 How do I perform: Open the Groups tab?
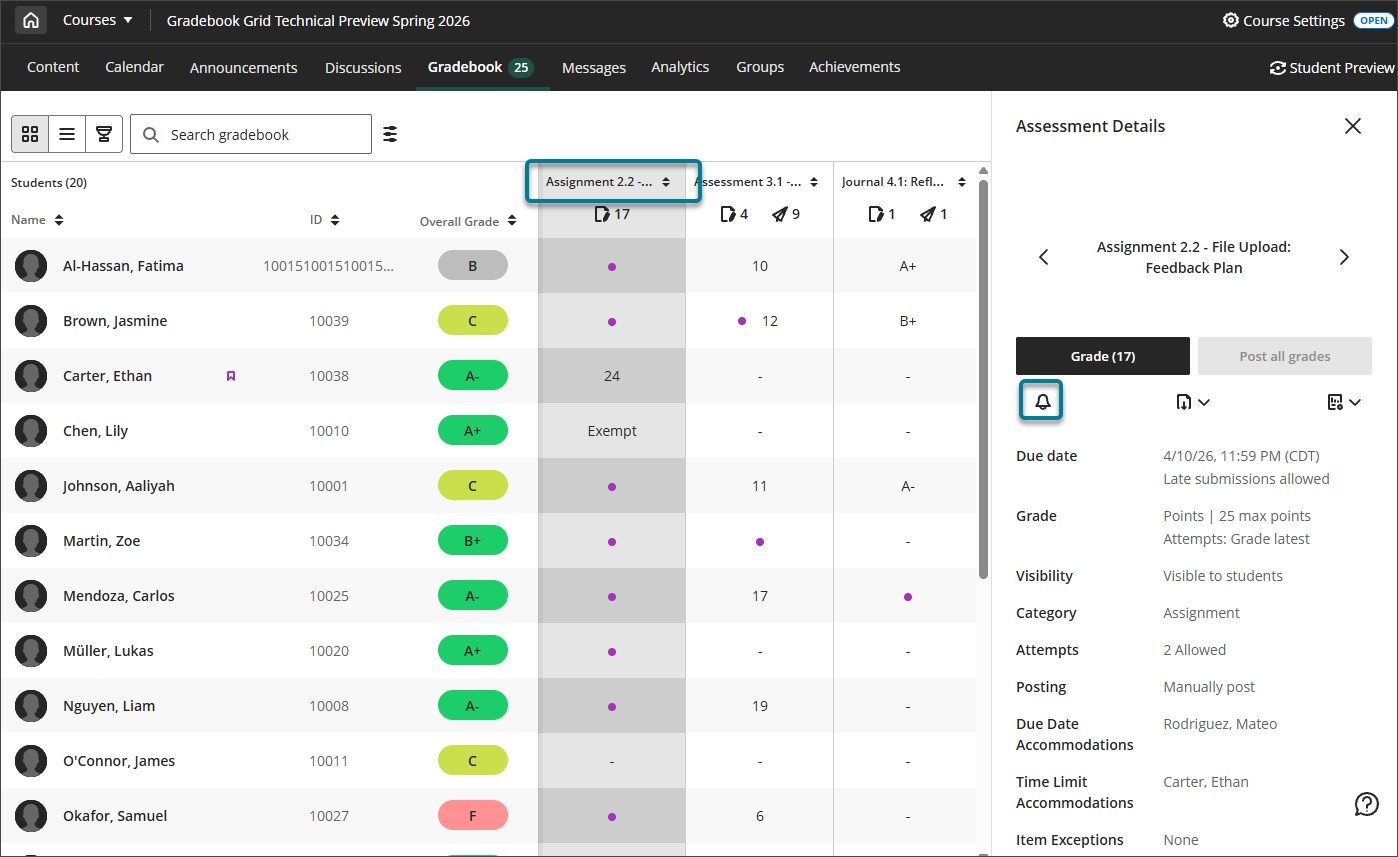click(x=760, y=67)
